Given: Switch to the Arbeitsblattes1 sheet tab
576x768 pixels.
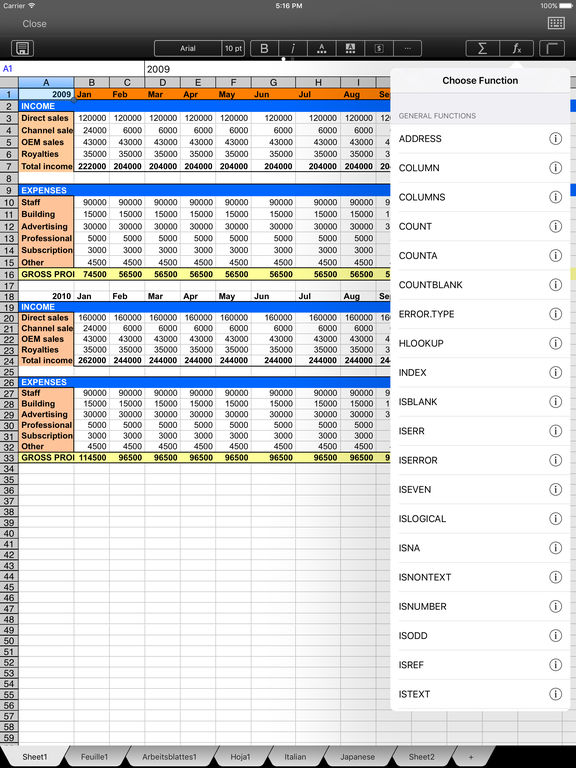Looking at the screenshot, I should point(169,757).
